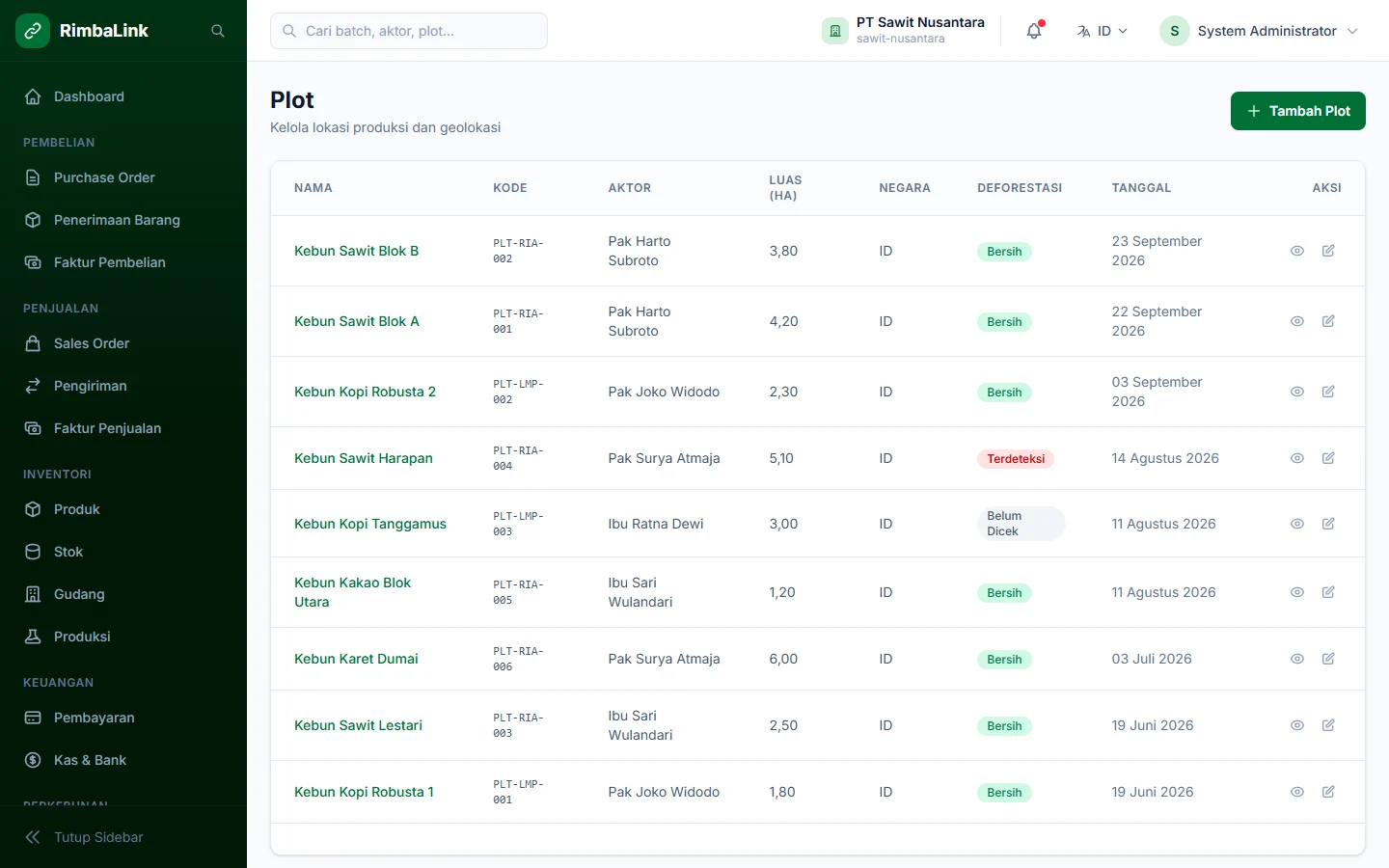Open Kas & Bank menu item
The width and height of the screenshot is (1389, 868).
point(123,760)
